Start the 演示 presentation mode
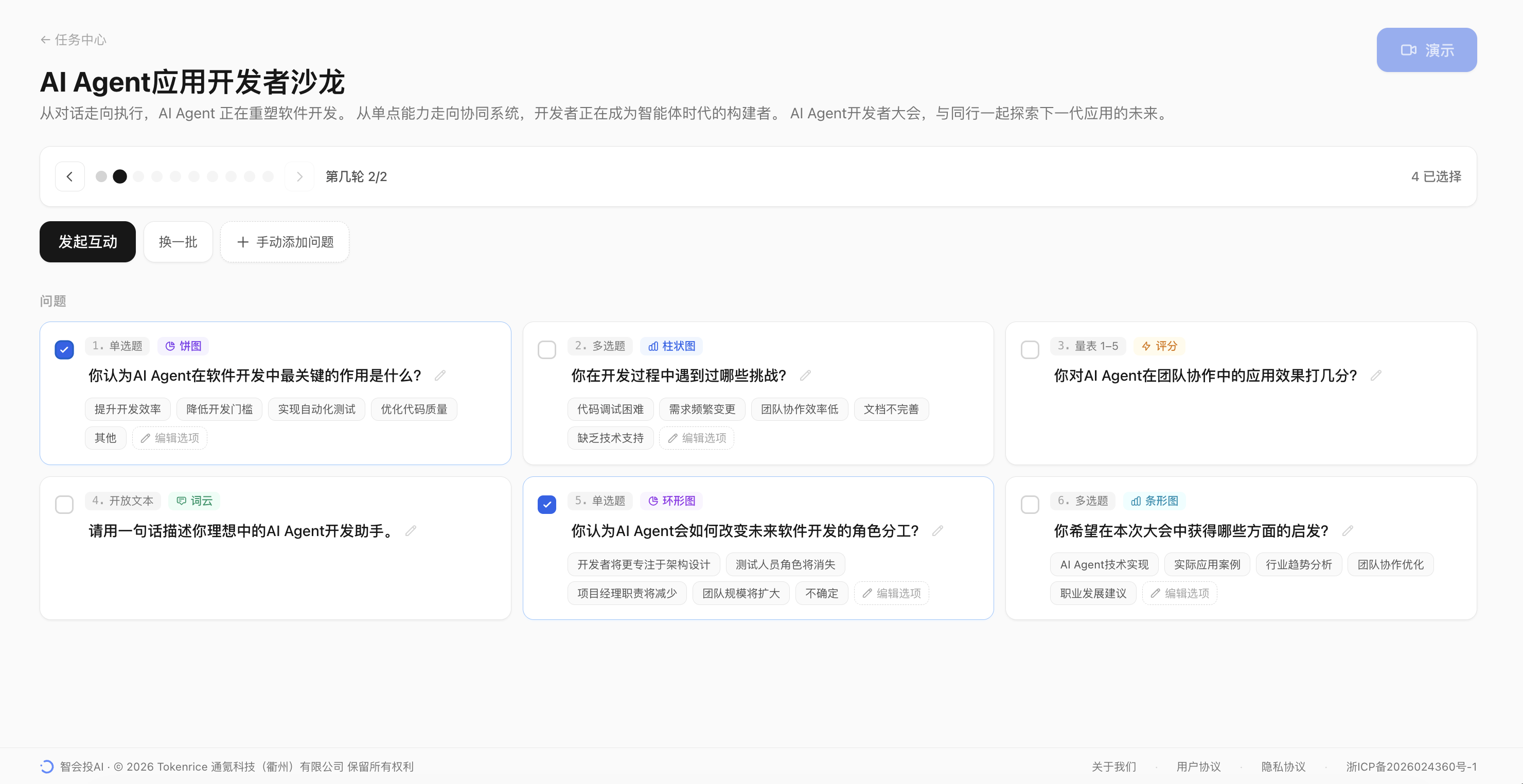The height and width of the screenshot is (784, 1523). (1427, 50)
